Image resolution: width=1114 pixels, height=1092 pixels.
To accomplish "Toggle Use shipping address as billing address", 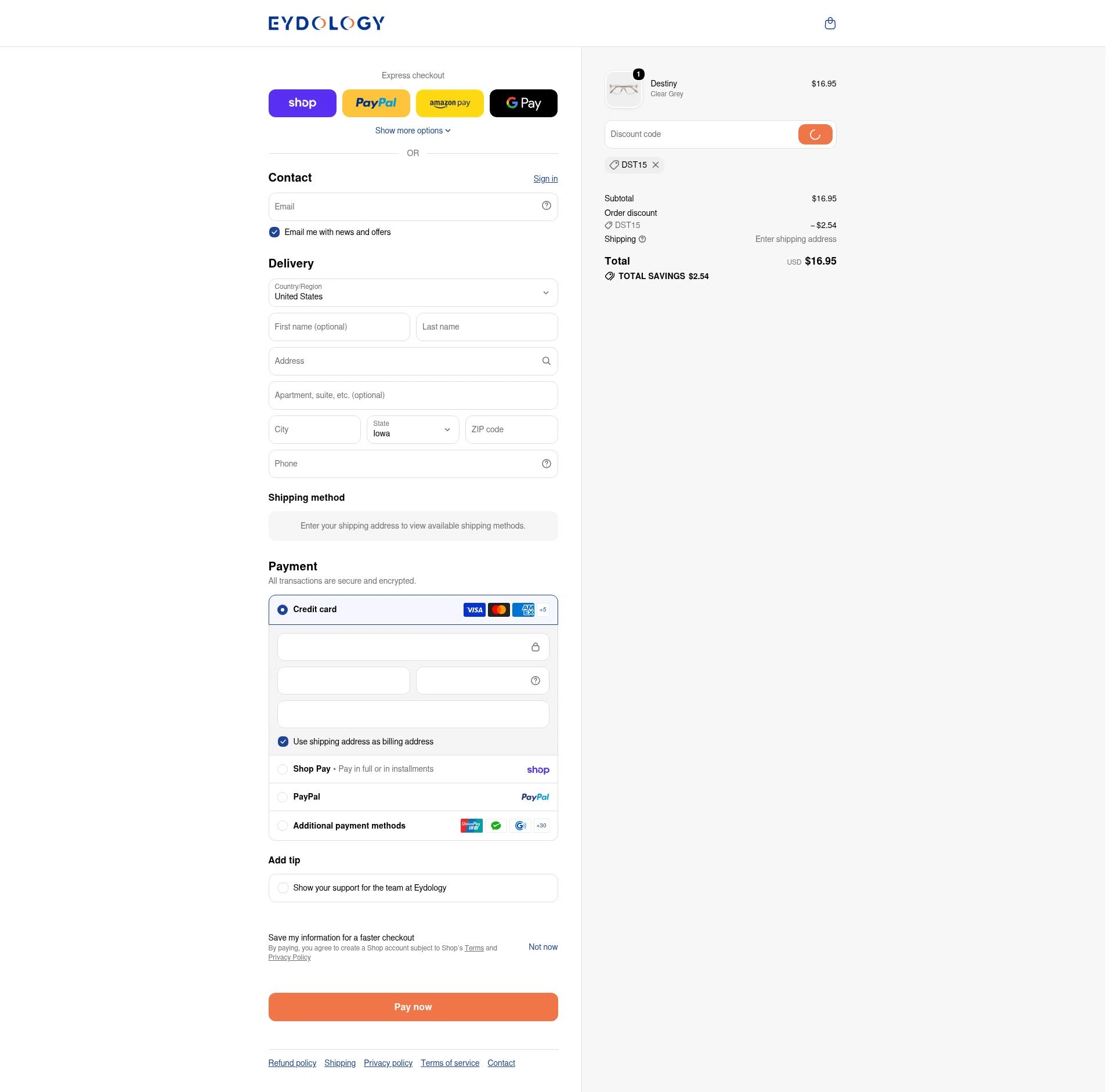I will [283, 742].
